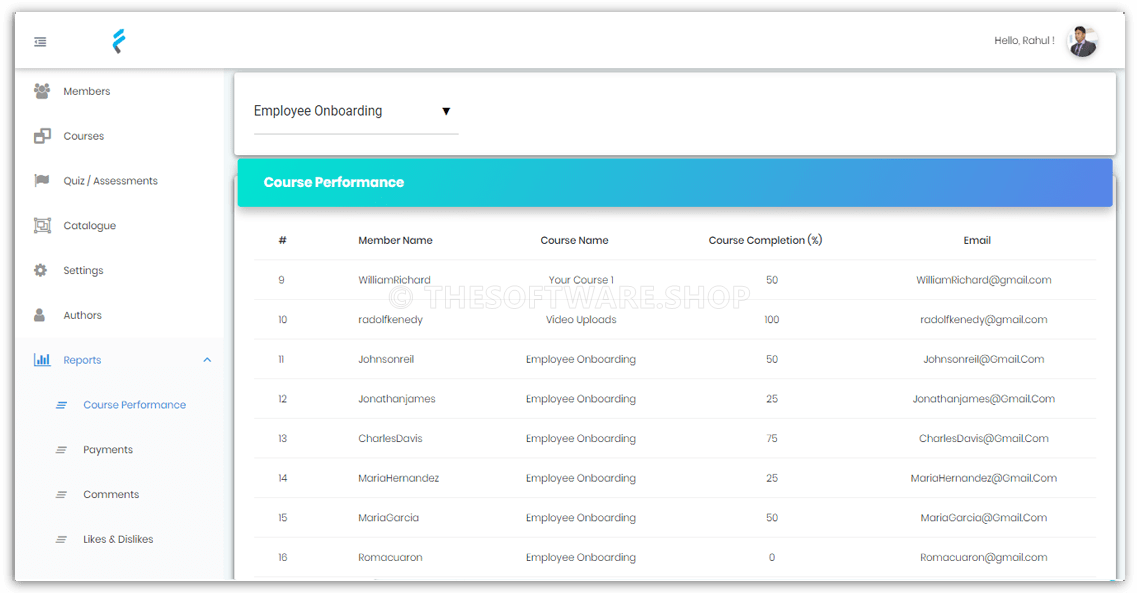Screen dimensions: 1137x593
Task: Click the Catalogue icon
Action: [41, 225]
